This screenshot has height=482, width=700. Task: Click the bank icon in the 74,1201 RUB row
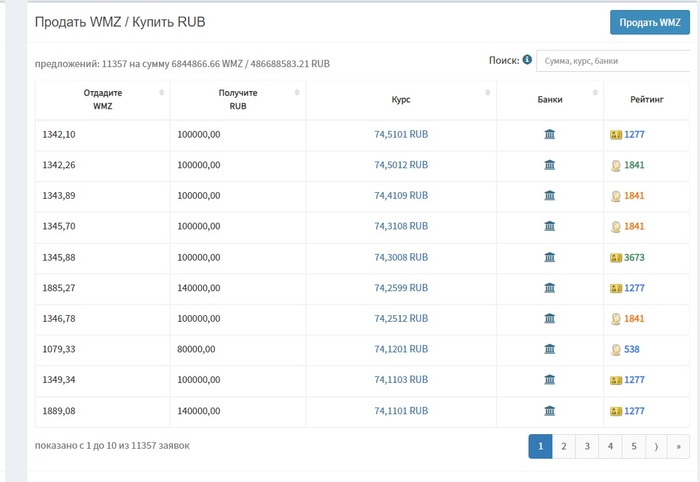click(549, 349)
